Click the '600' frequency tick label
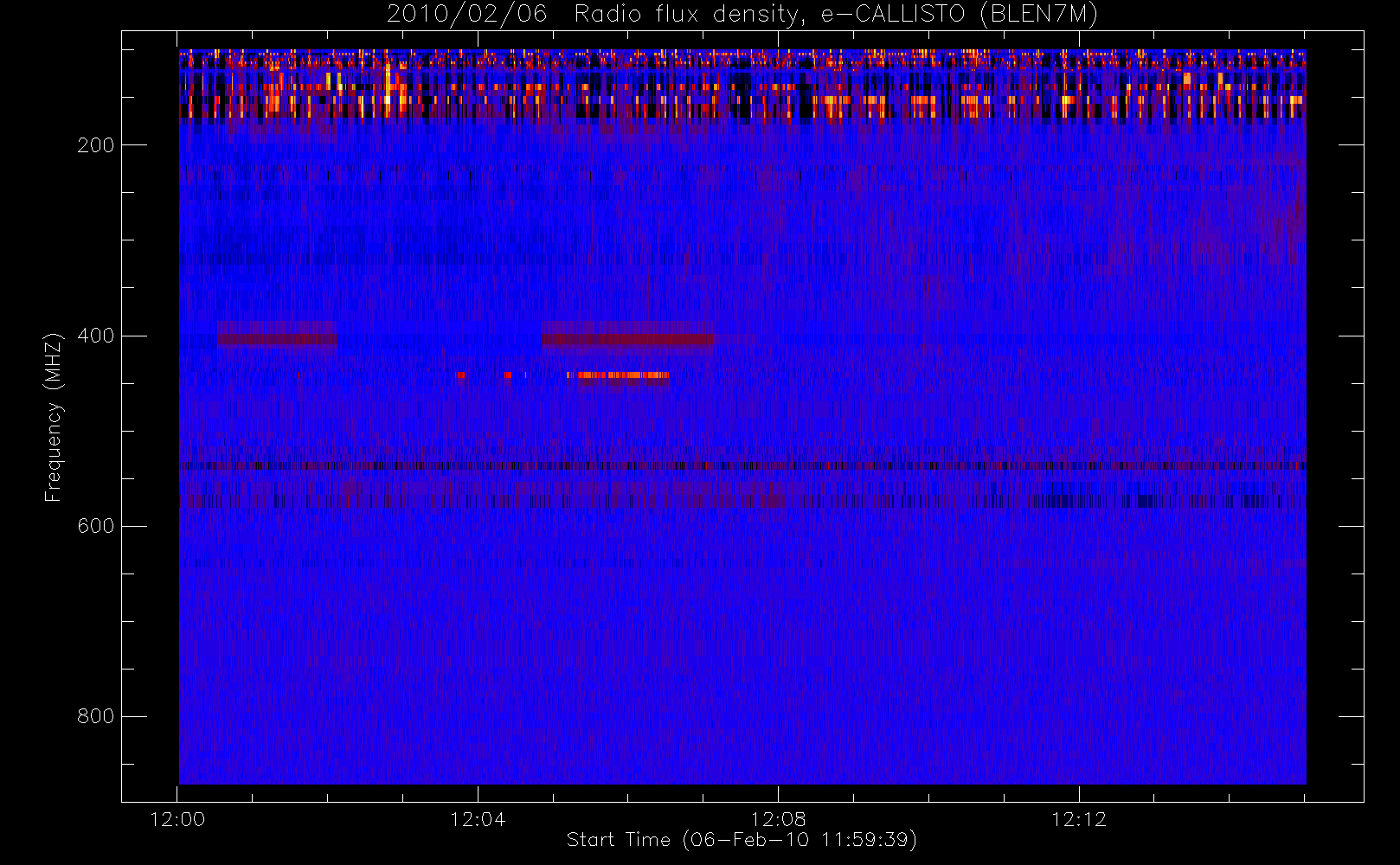The width and height of the screenshot is (1400, 865). 96,526
